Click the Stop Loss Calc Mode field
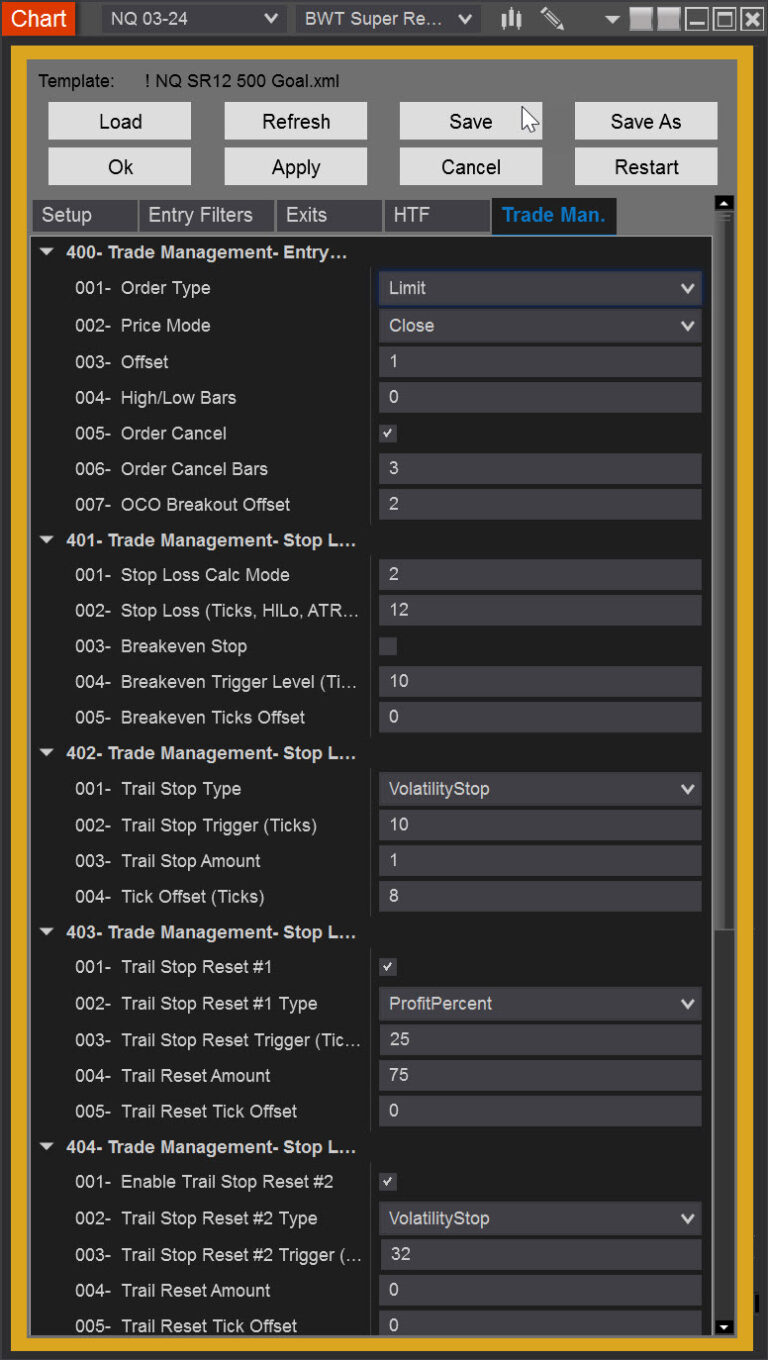The width and height of the screenshot is (768, 1360). [x=539, y=575]
